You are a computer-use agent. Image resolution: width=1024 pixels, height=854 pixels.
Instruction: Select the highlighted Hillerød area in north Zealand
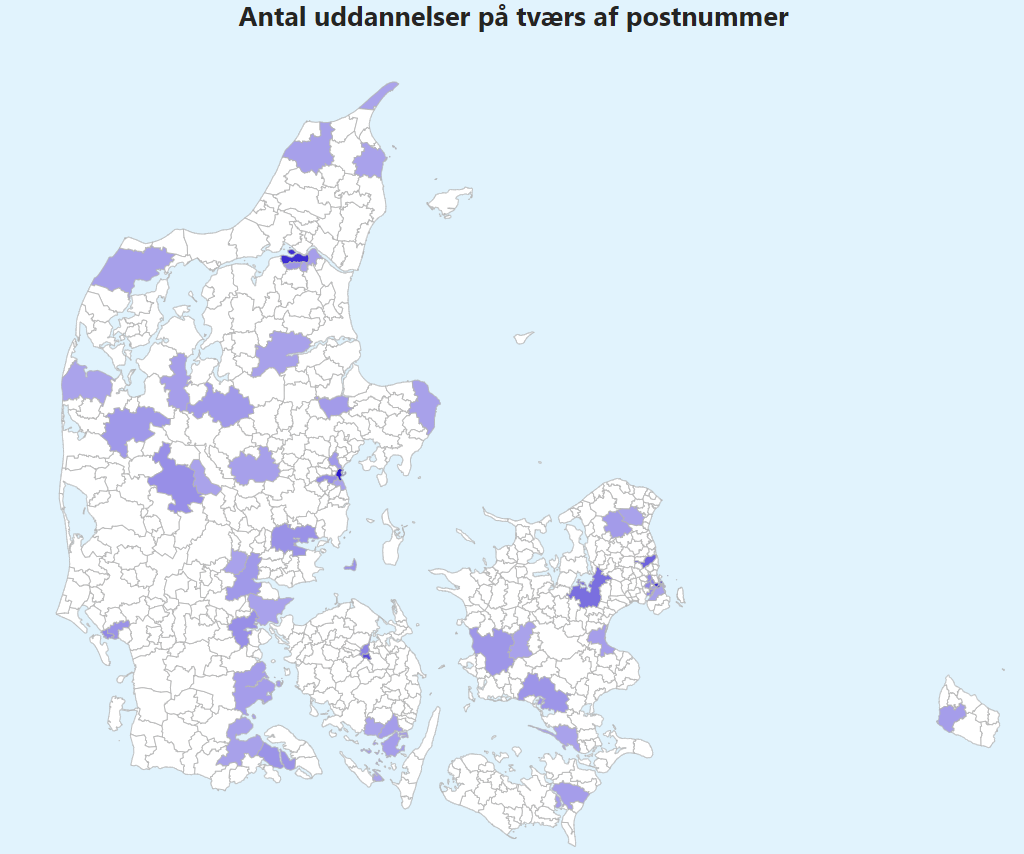tap(624, 522)
